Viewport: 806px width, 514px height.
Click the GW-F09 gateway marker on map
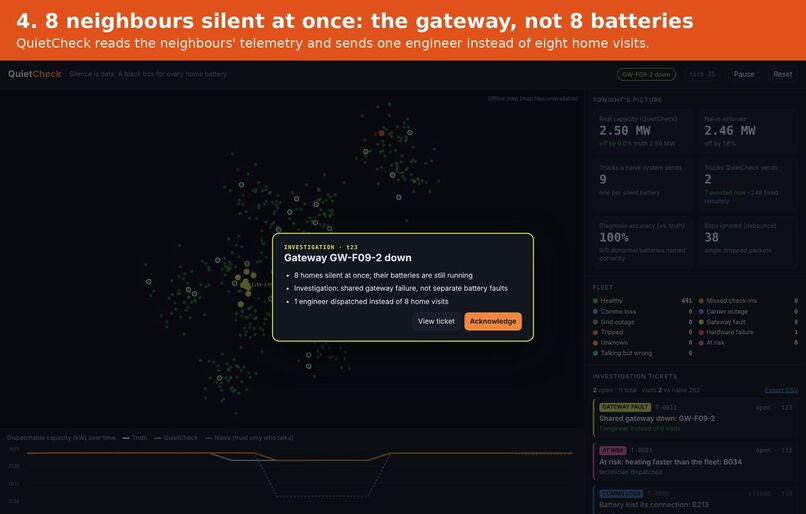[246, 284]
